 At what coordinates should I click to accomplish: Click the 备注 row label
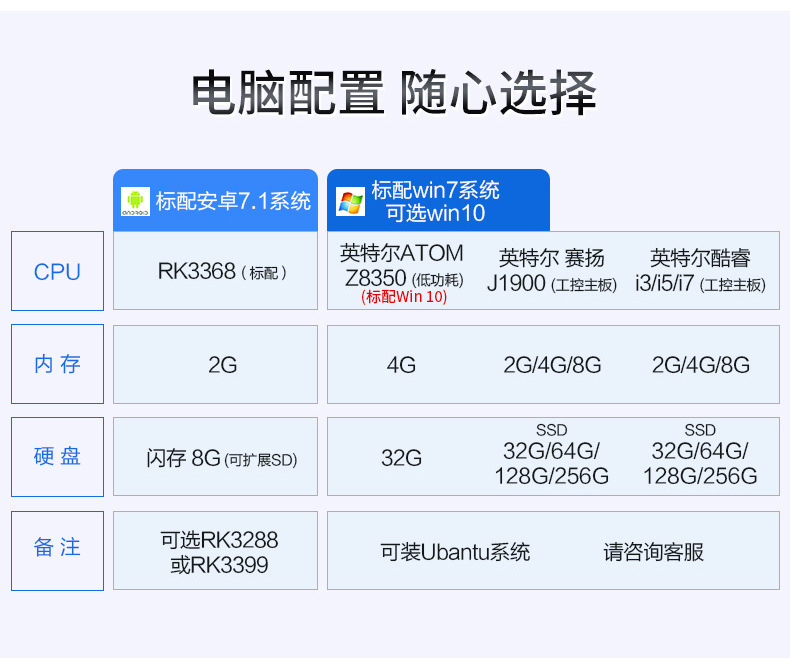click(57, 548)
